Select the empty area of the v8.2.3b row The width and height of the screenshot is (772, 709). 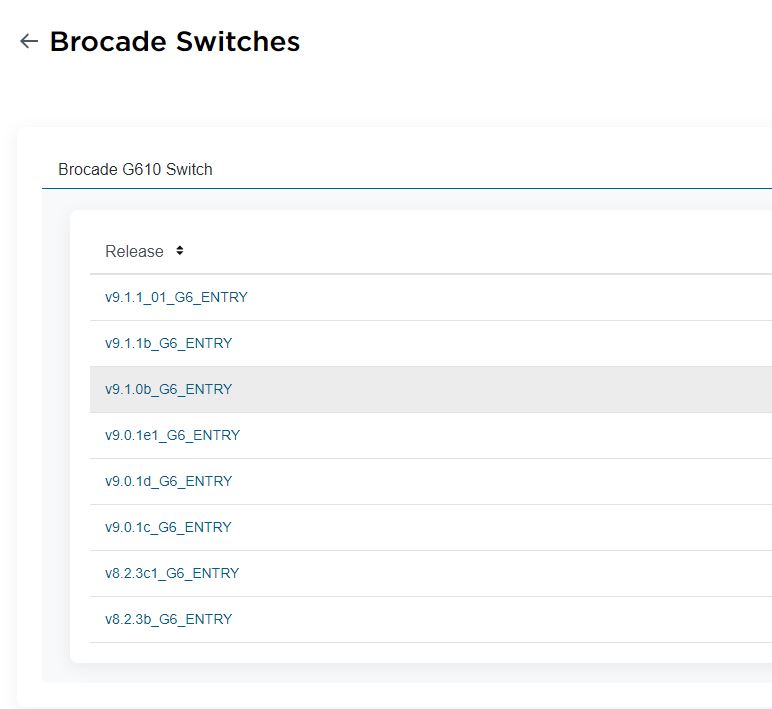click(500, 619)
